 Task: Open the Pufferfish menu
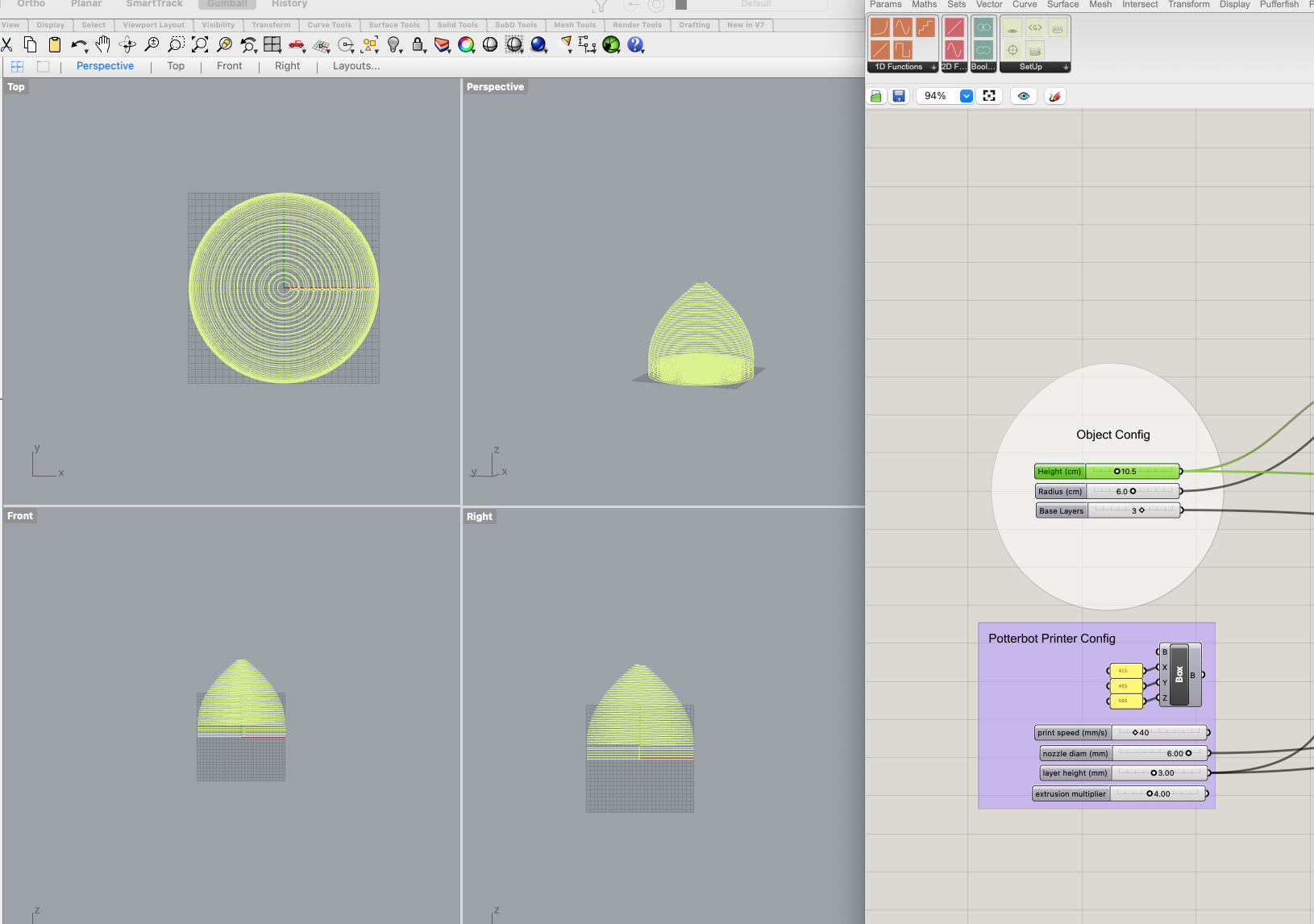(1279, 5)
